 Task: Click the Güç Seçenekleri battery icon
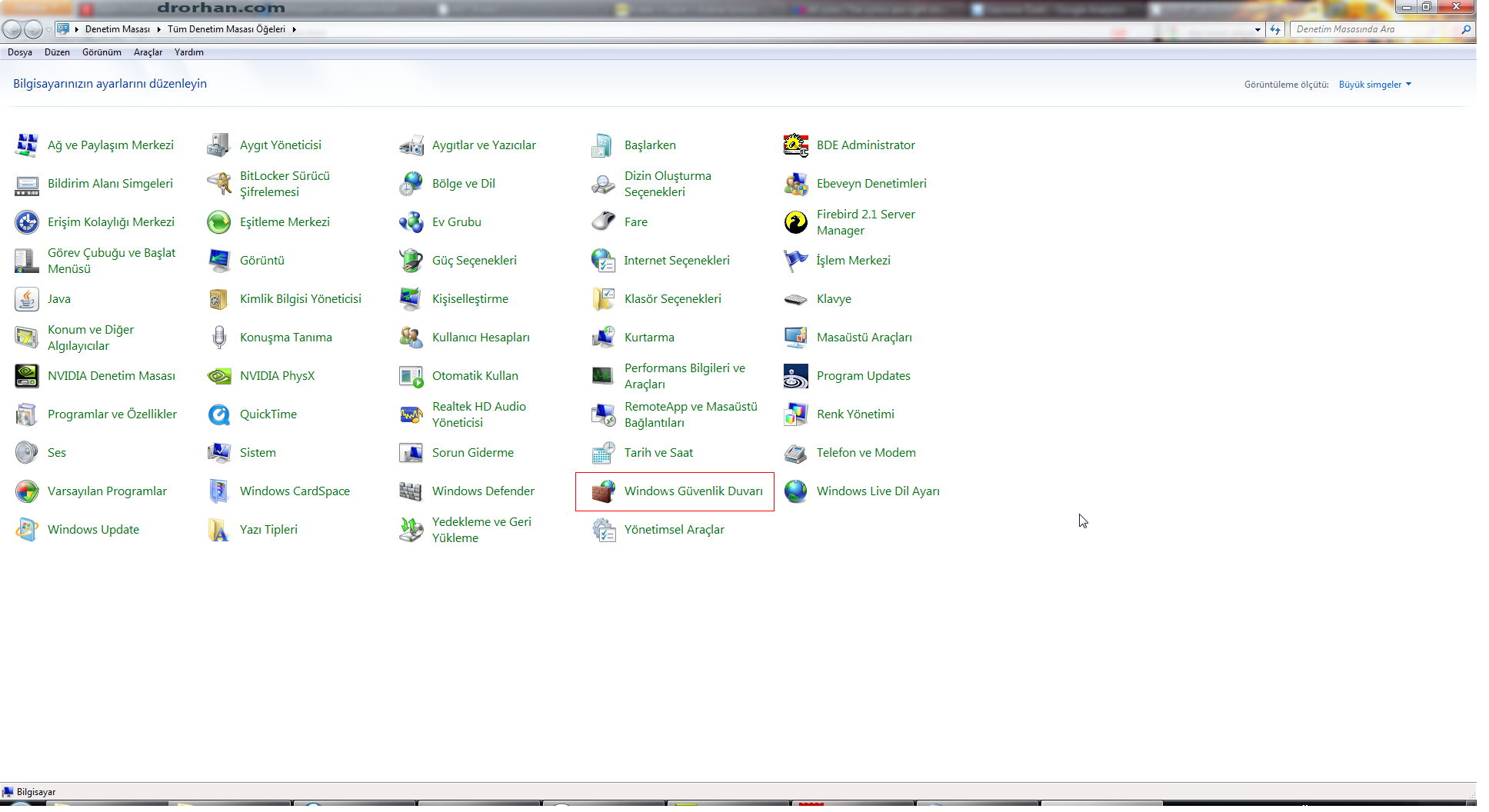[411, 261]
